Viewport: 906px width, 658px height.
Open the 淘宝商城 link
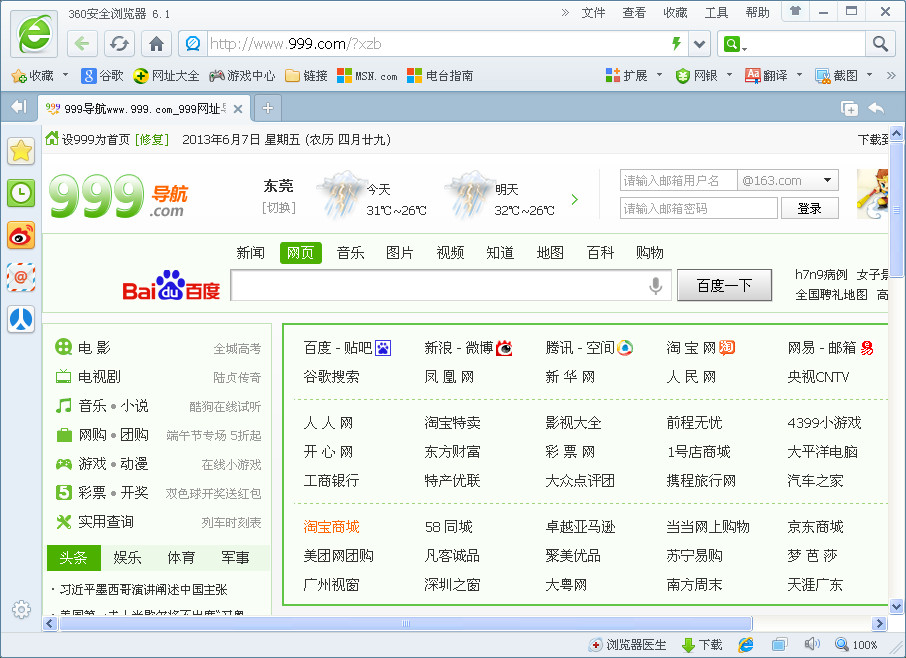tap(332, 526)
